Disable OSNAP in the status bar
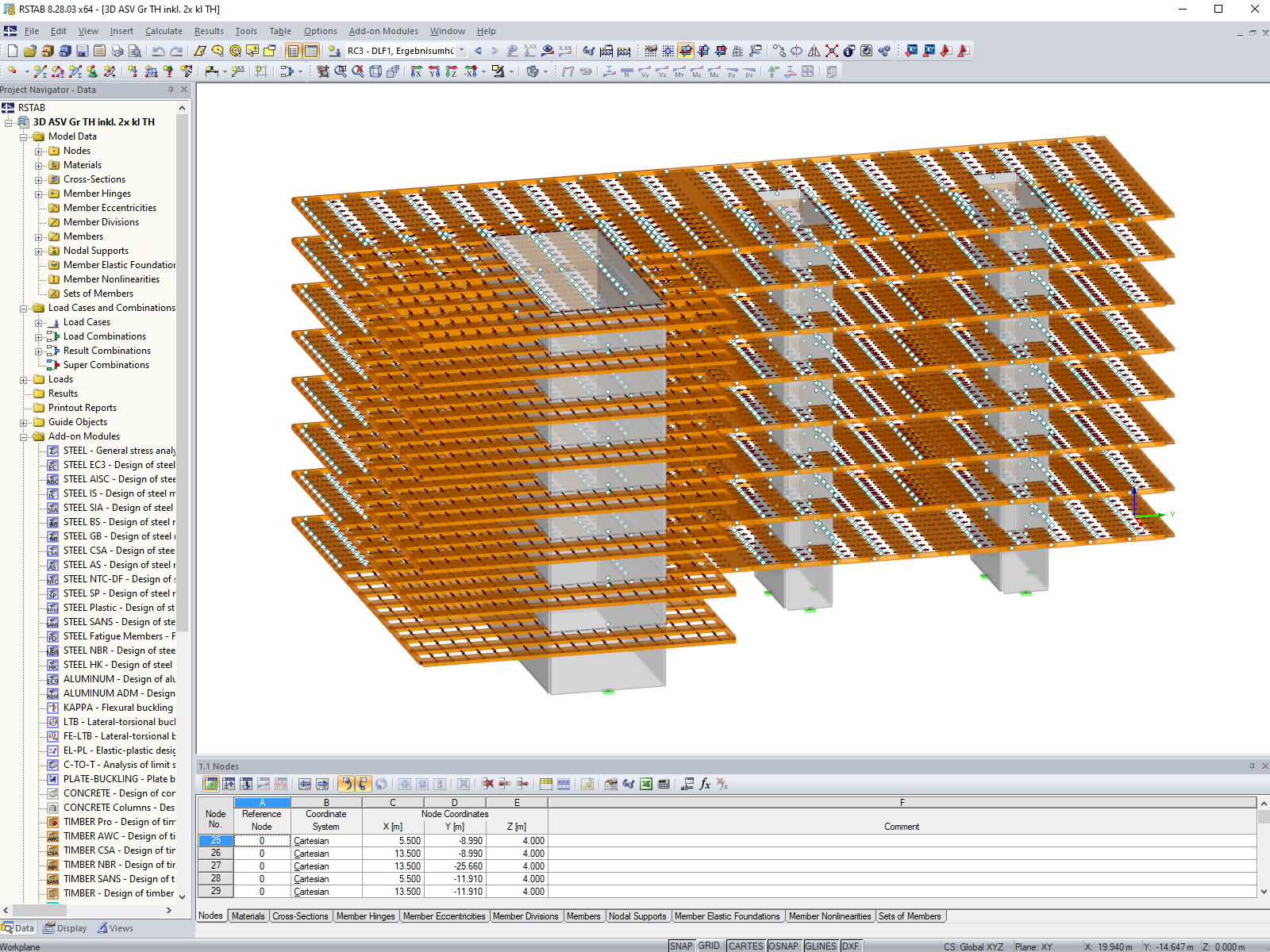The image size is (1270, 952). click(783, 946)
